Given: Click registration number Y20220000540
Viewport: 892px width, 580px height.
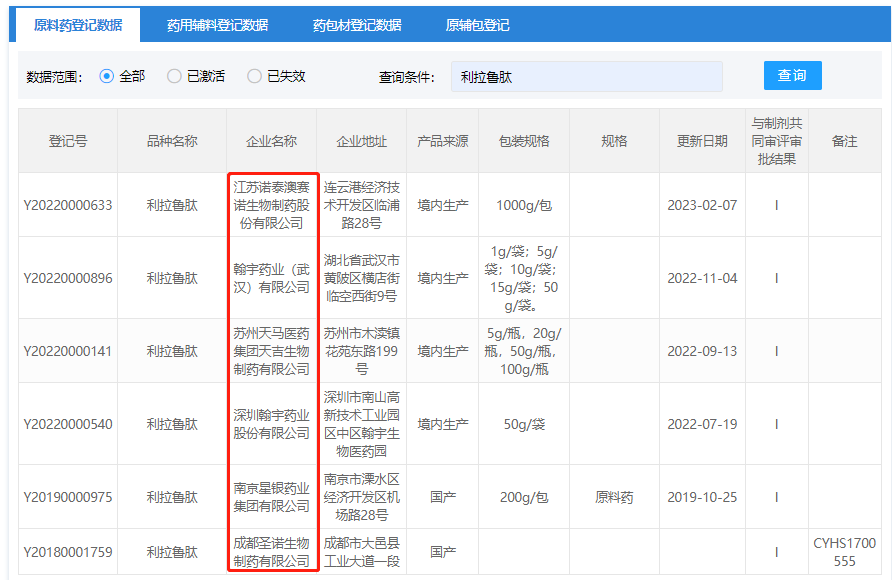Looking at the screenshot, I should [x=68, y=424].
